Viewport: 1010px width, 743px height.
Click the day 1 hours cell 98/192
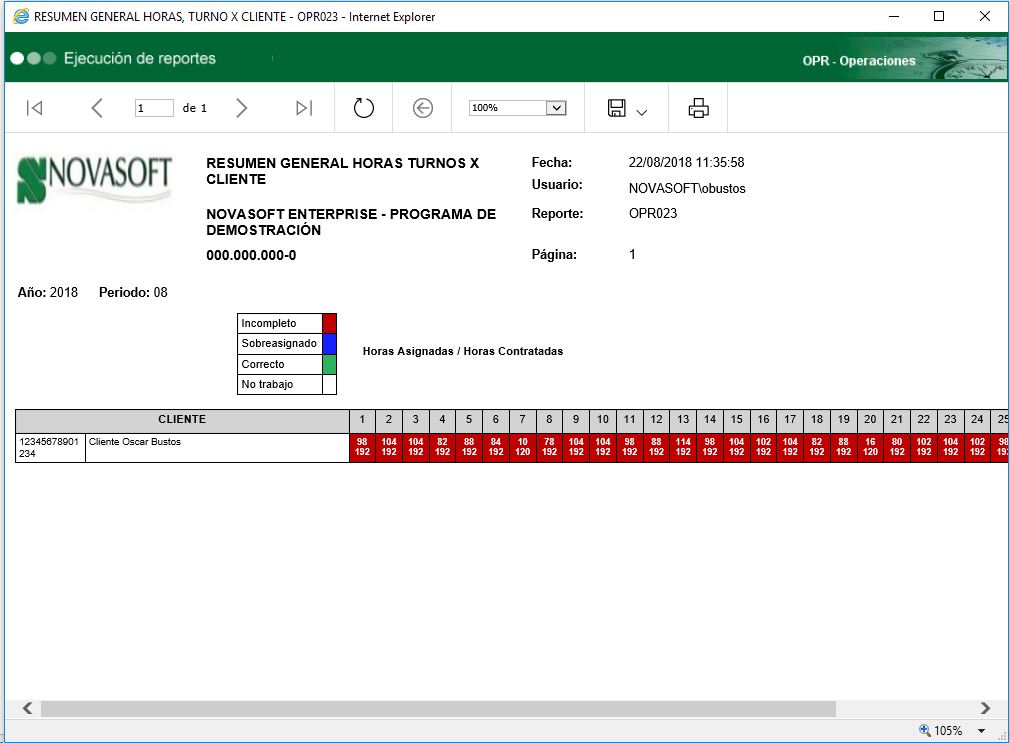[x=362, y=447]
